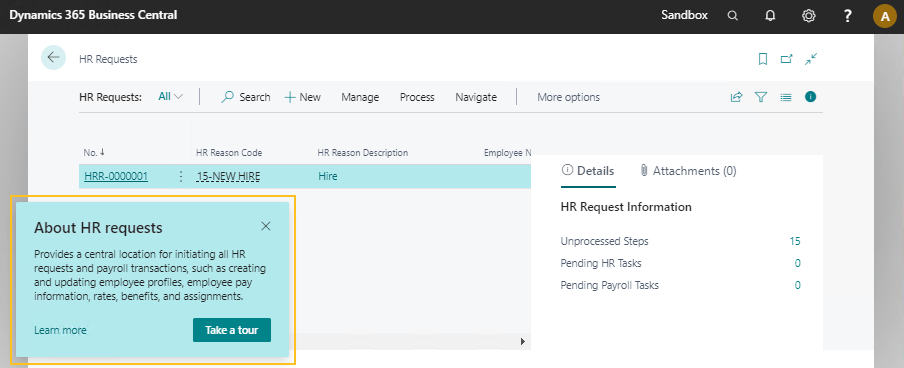Viewport: 904px width, 368px height.
Task: Switch to the Attachments (0) tab
Action: pos(688,171)
